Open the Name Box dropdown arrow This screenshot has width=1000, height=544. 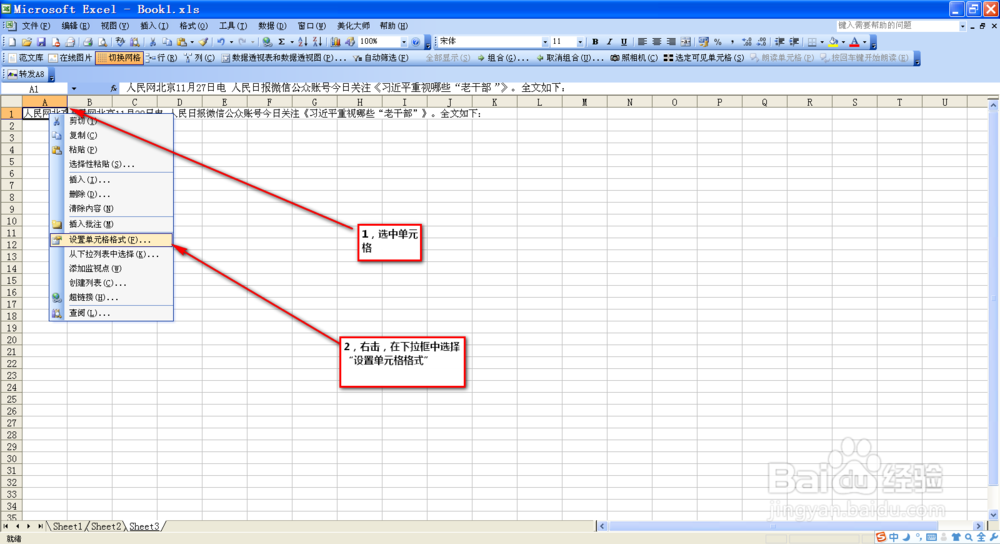[x=74, y=89]
